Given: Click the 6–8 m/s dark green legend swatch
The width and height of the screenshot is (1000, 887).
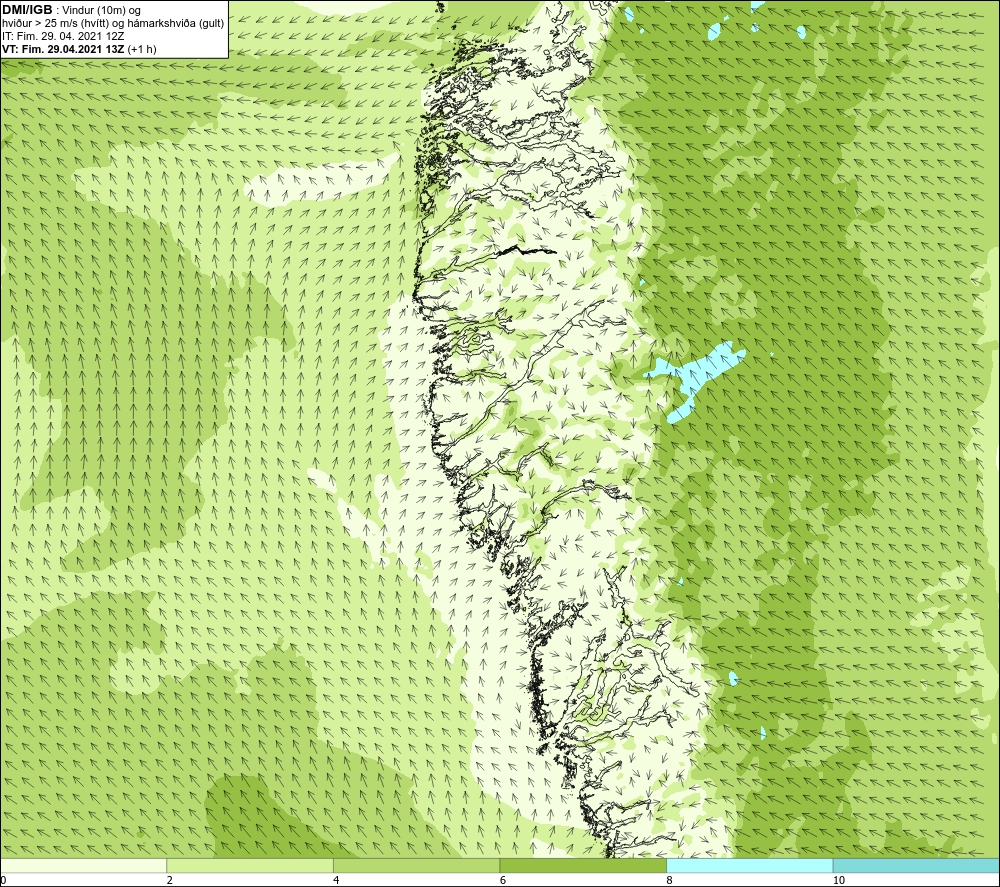Looking at the screenshot, I should point(583,865).
